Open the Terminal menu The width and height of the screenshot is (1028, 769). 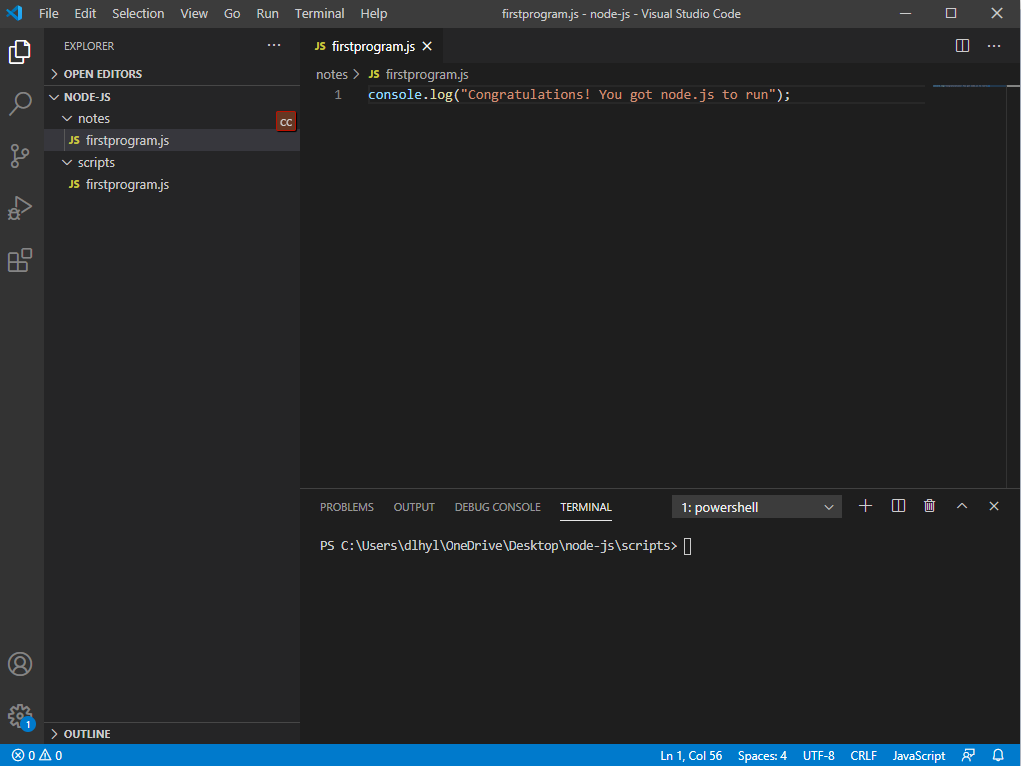319,13
